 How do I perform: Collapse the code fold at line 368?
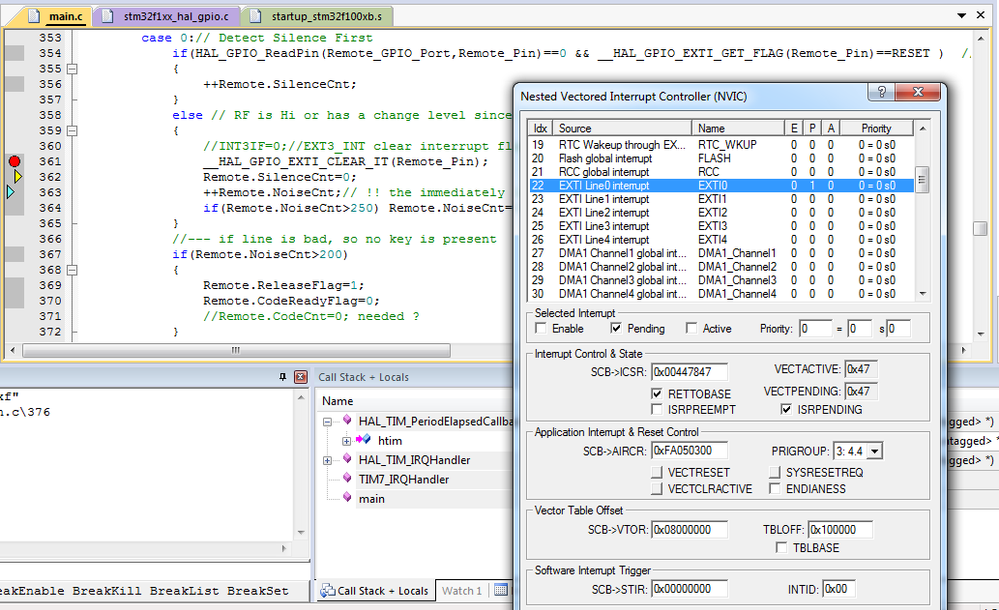(73, 270)
